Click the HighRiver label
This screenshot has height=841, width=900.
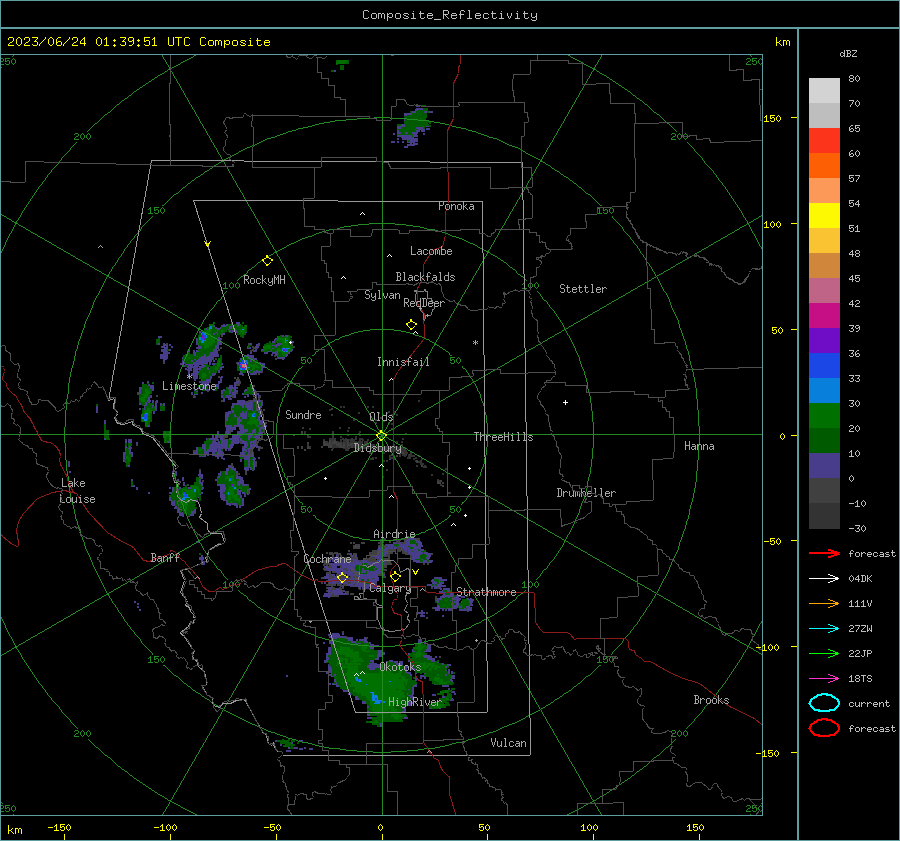(414, 702)
